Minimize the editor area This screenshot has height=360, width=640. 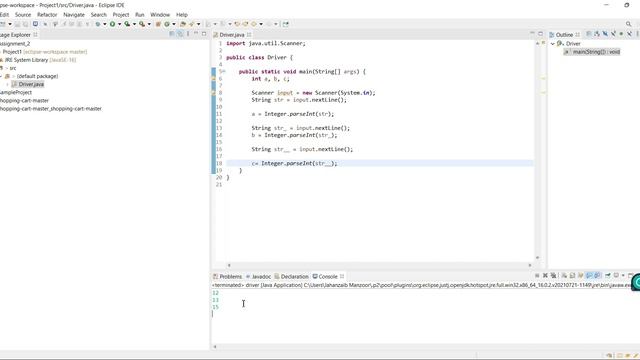point(532,34)
